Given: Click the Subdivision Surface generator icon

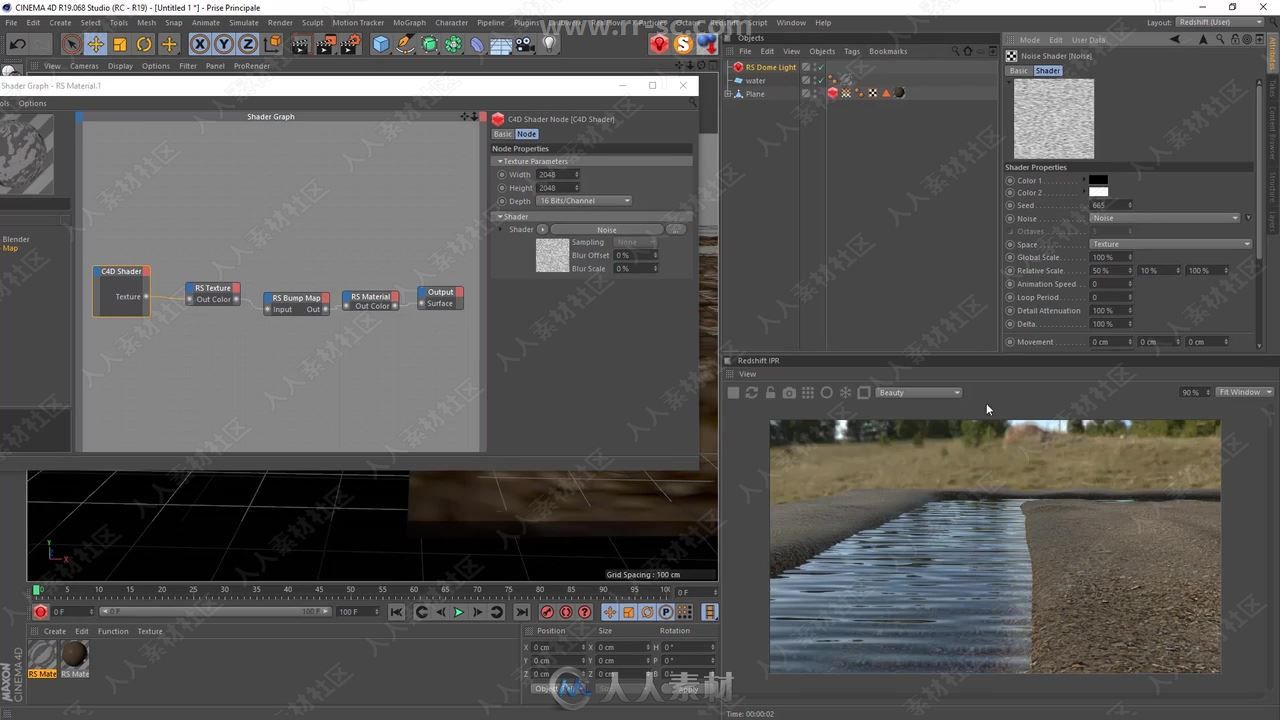Looking at the screenshot, I should click(429, 44).
